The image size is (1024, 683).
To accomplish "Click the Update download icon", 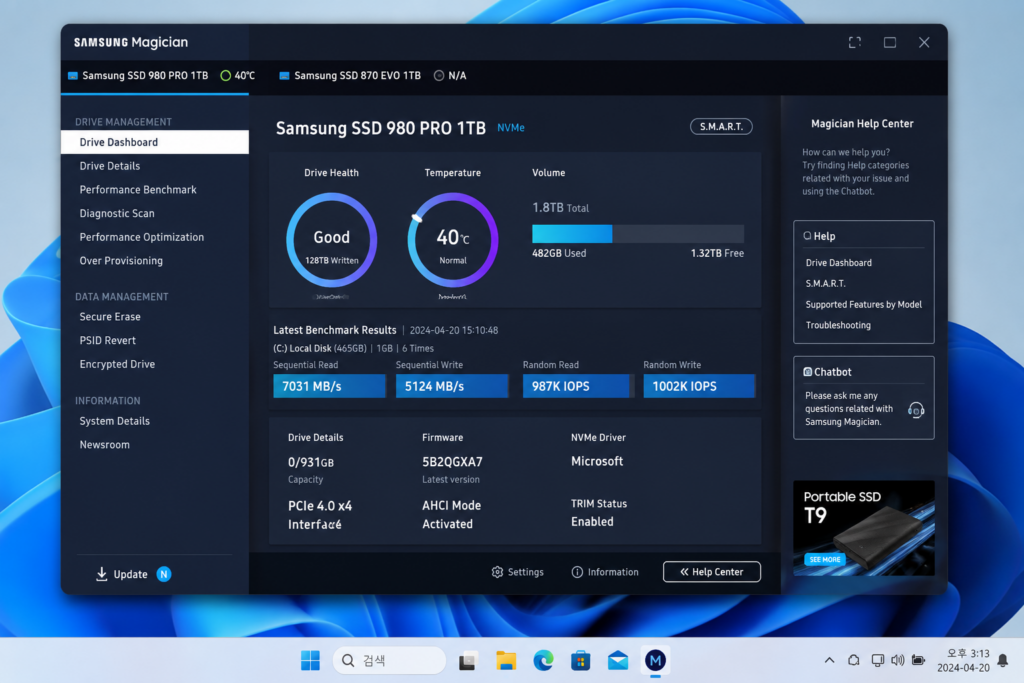I will point(102,574).
